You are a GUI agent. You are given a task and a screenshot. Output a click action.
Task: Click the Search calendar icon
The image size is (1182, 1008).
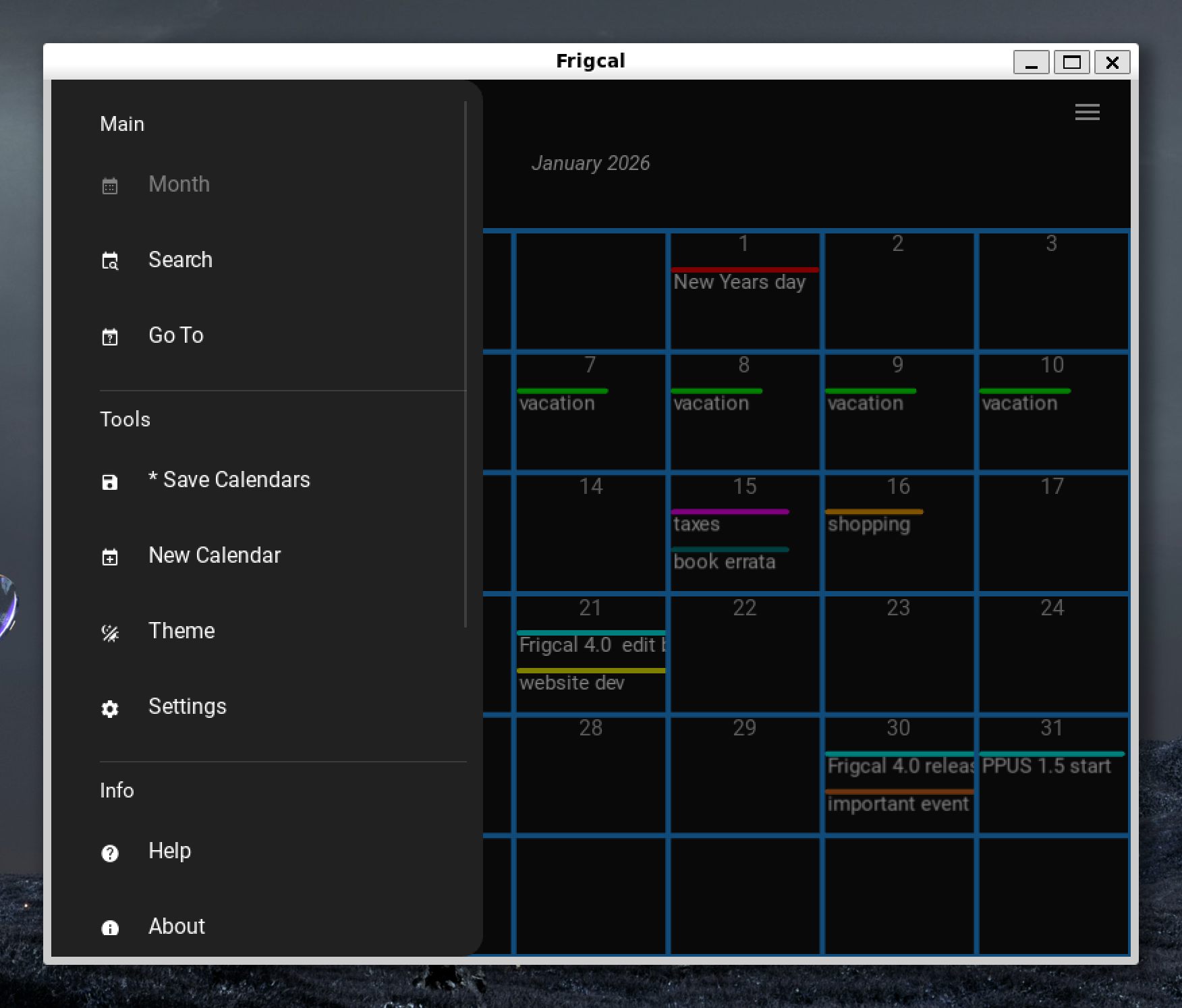tap(110, 260)
